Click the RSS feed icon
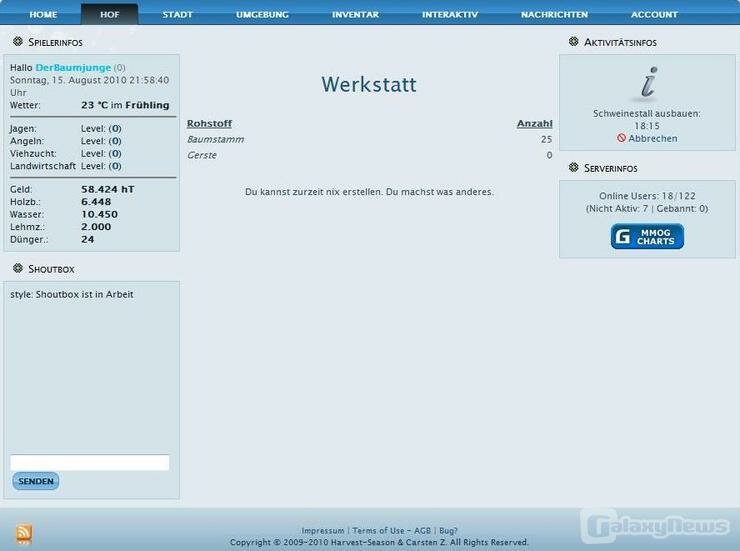Screen dimensions: 740x551 pyautogui.click(x=23, y=535)
